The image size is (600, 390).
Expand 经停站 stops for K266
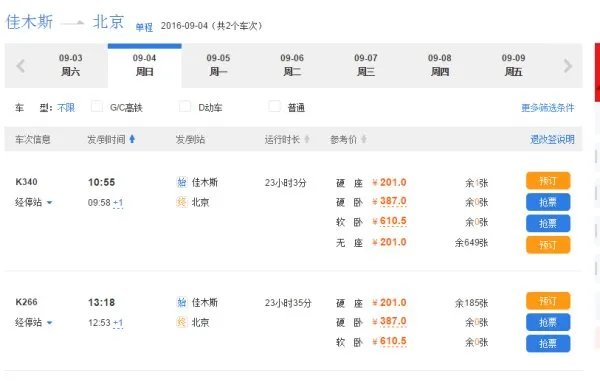(34, 322)
